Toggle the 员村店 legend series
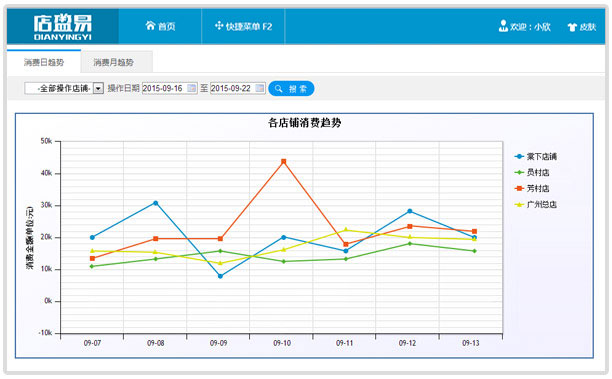 [x=532, y=173]
